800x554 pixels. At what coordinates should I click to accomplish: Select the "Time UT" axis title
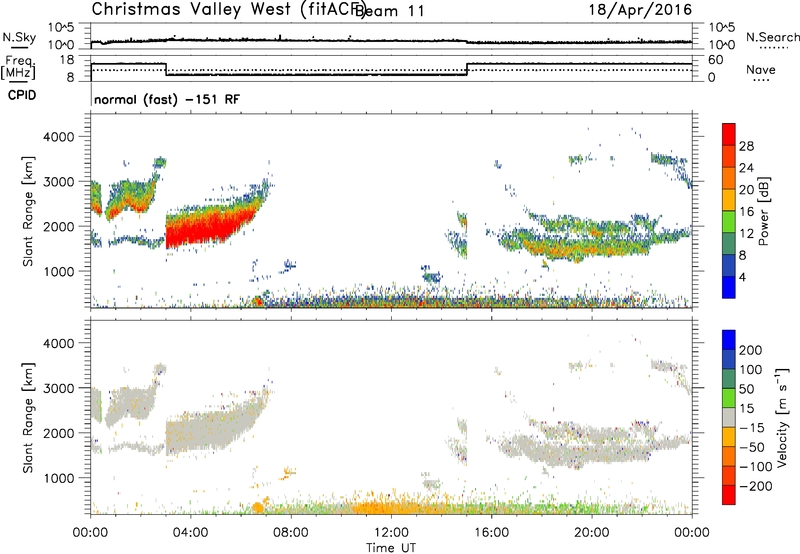pos(391,547)
